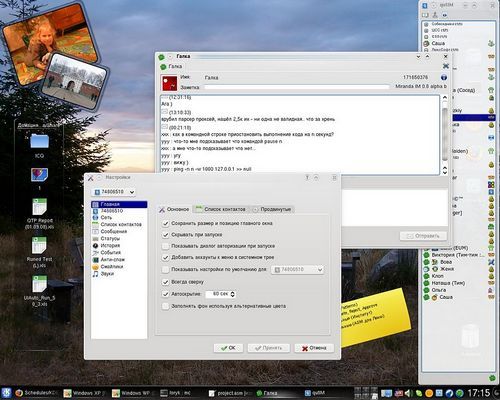Toggle Скрывать при запуске checkbox

coord(166,235)
